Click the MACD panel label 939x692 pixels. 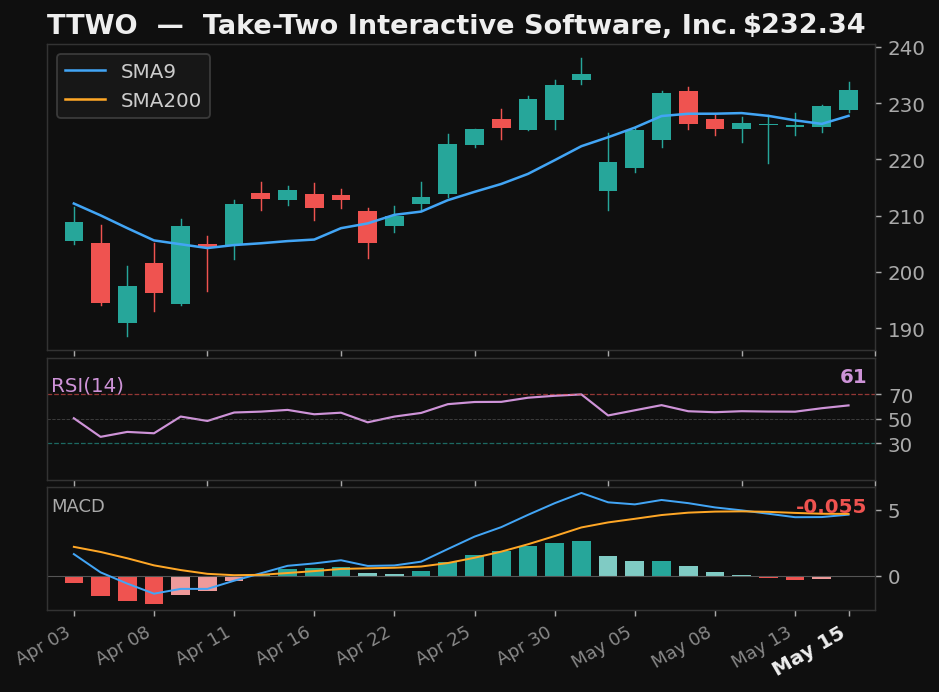point(78,506)
